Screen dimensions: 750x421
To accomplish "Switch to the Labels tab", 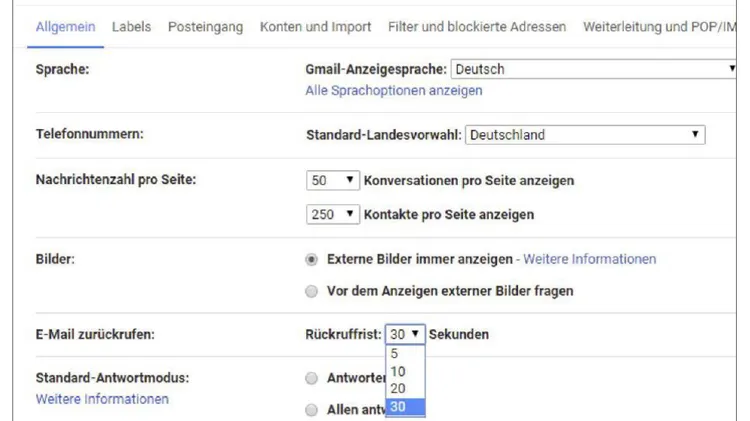I will click(131, 26).
